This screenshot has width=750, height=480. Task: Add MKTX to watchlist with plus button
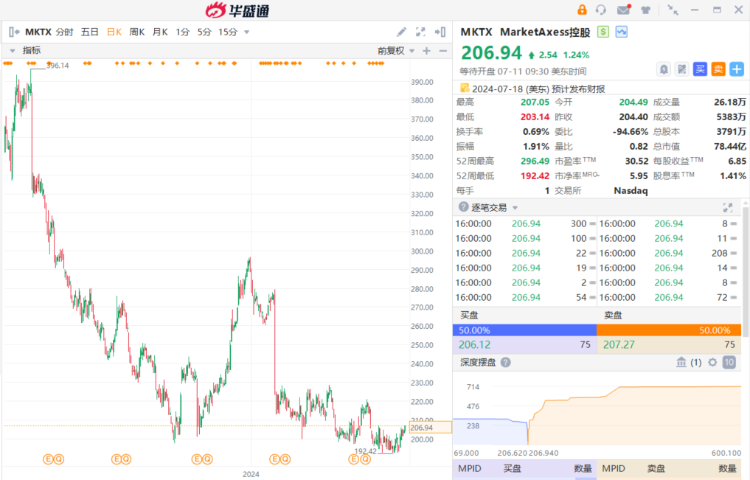click(x=737, y=69)
